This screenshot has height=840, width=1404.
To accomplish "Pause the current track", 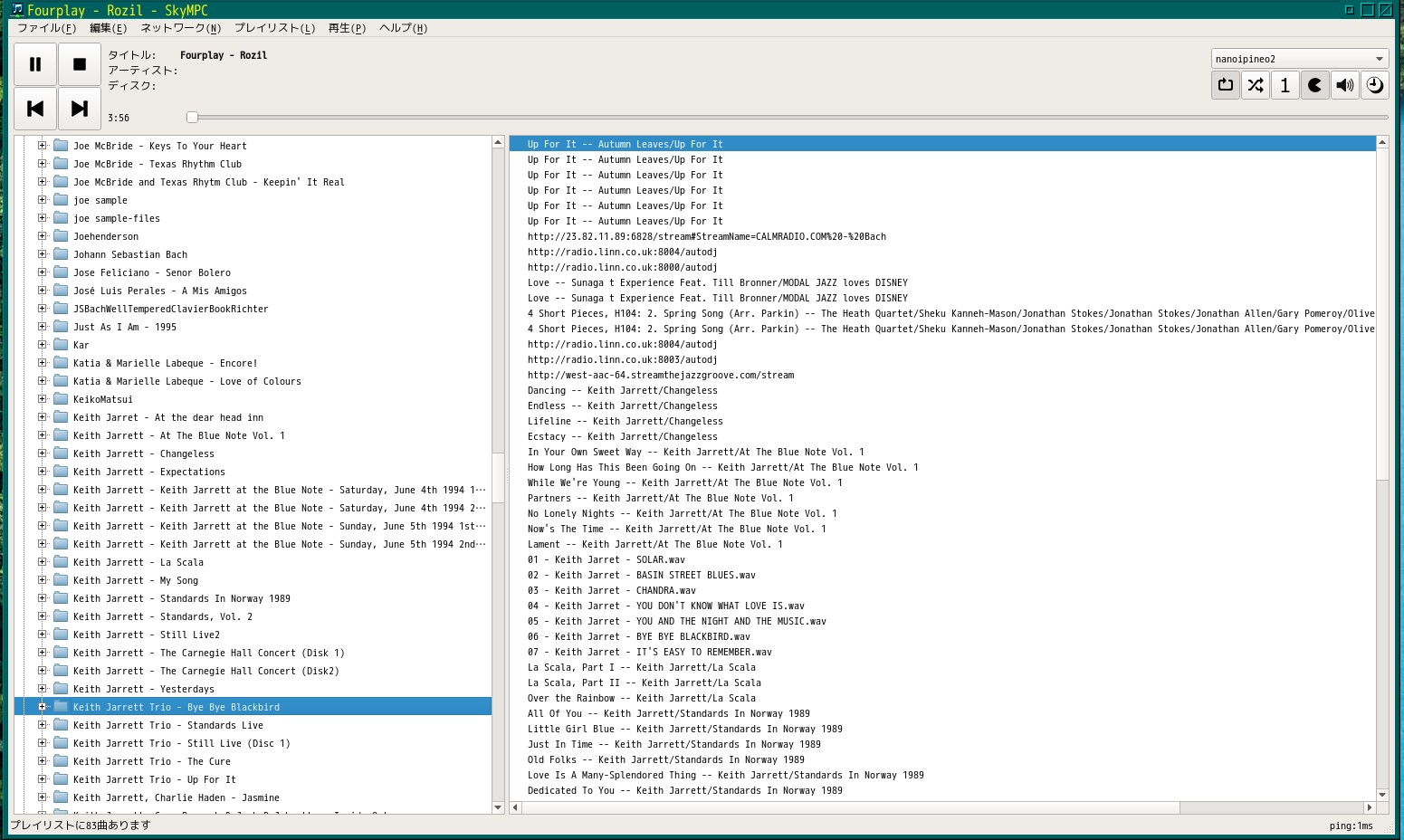I will (35, 64).
